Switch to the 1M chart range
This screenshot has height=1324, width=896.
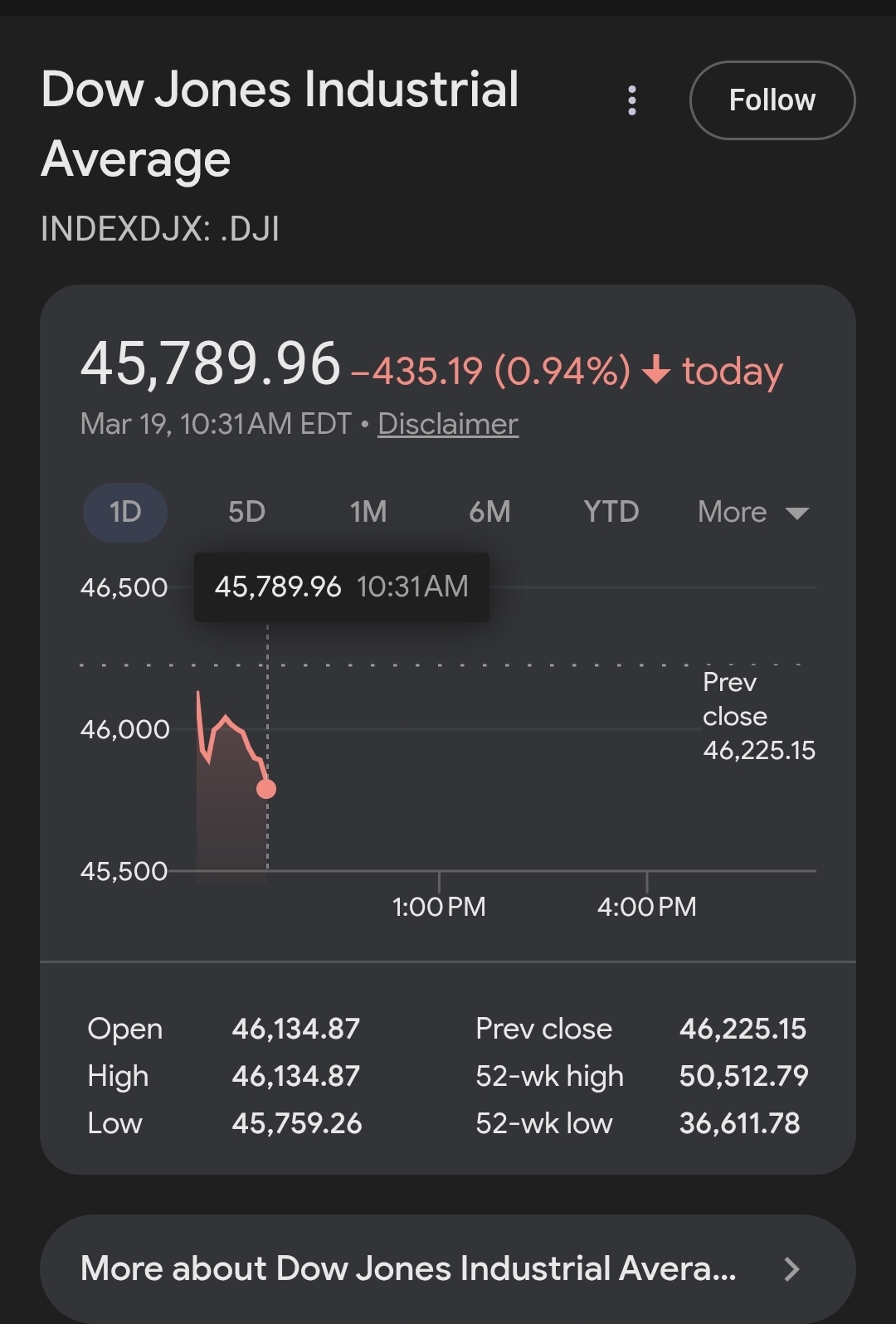(368, 512)
